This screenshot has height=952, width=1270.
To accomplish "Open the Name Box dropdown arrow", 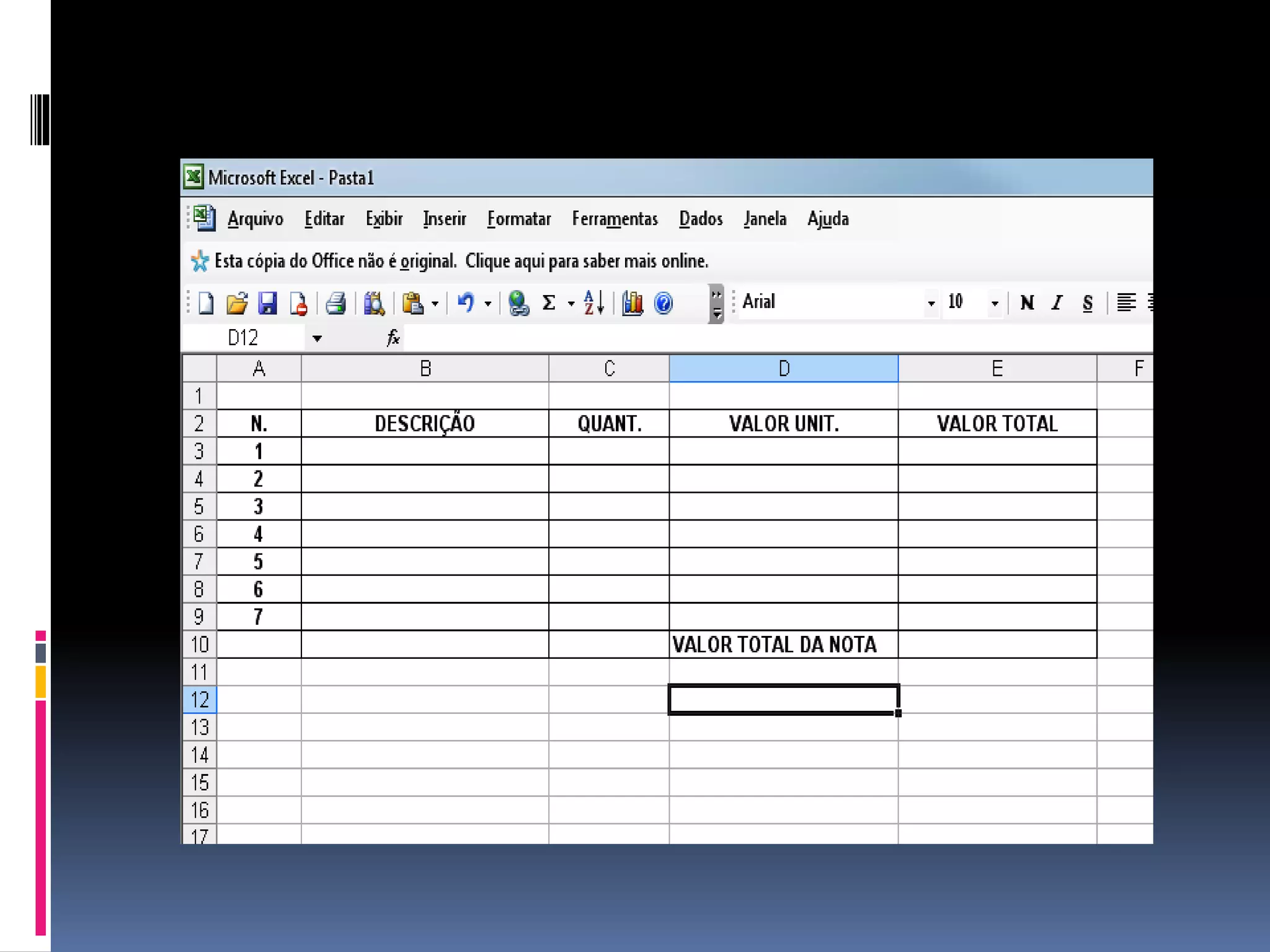I will [317, 338].
